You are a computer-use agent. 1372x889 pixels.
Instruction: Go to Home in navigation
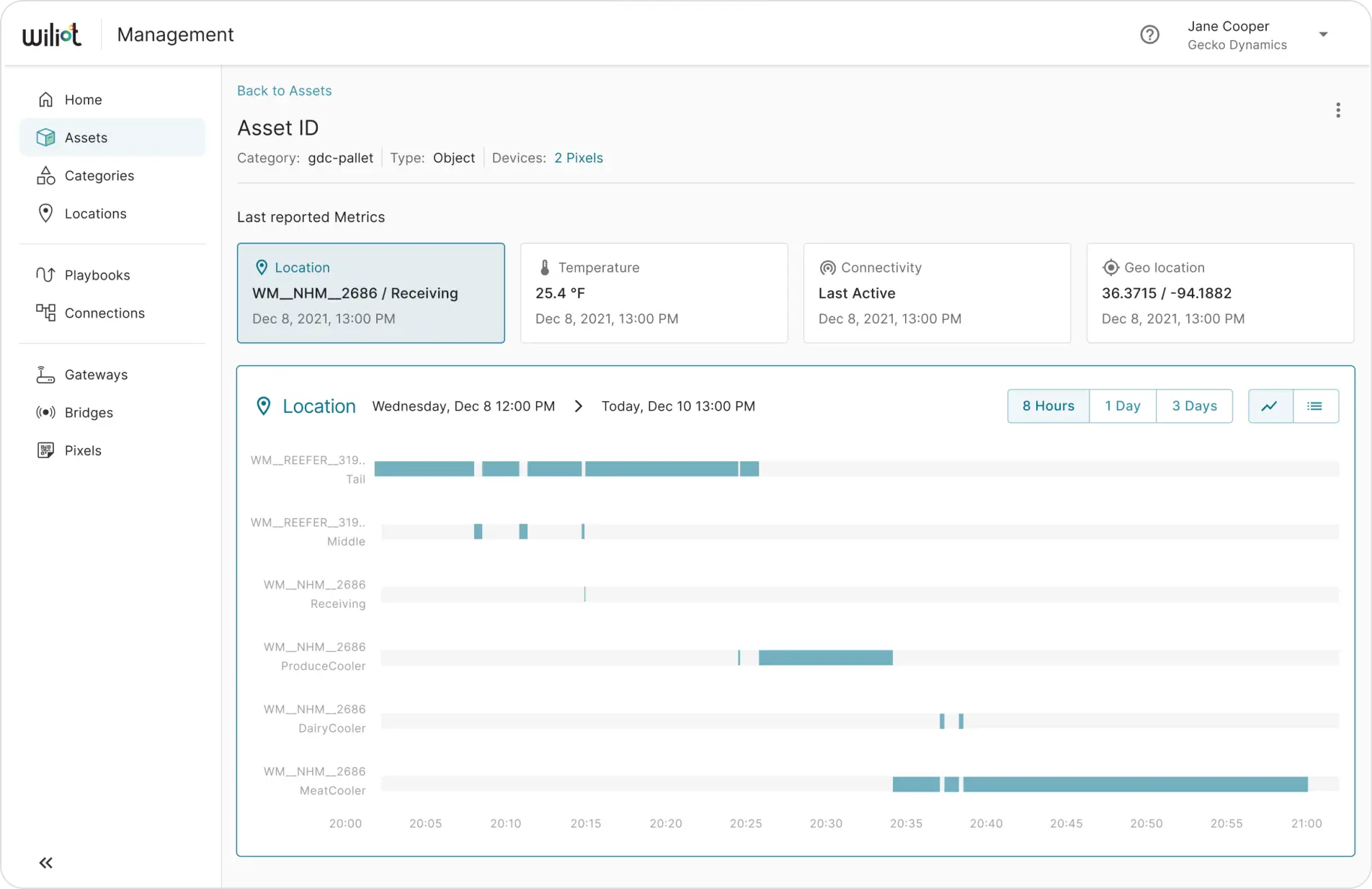tap(112, 99)
